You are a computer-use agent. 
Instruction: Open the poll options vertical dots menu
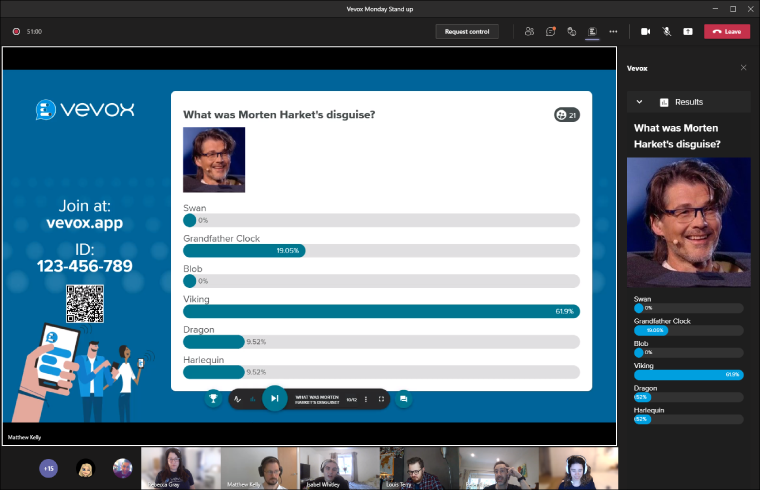point(366,399)
